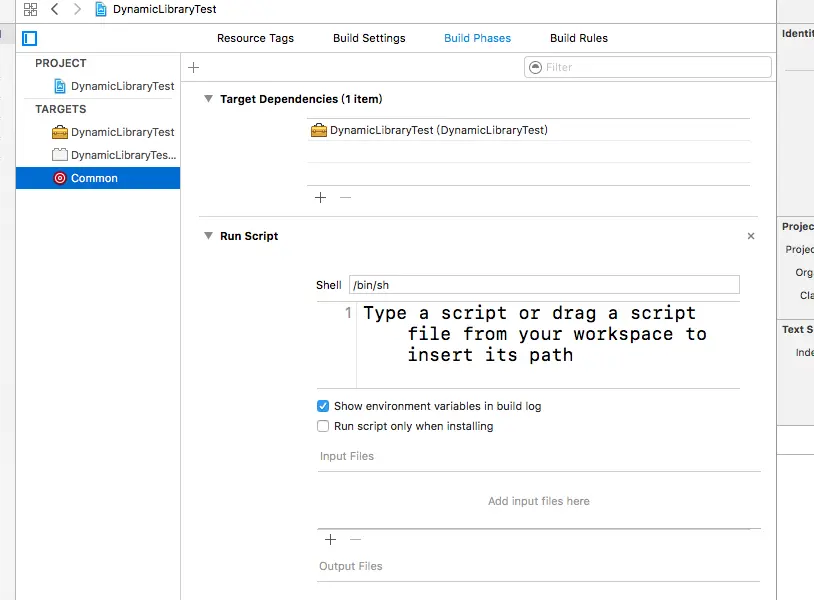The height and width of the screenshot is (600, 814).
Task: Collapse the Target Dependencies section
Action: click(x=208, y=99)
